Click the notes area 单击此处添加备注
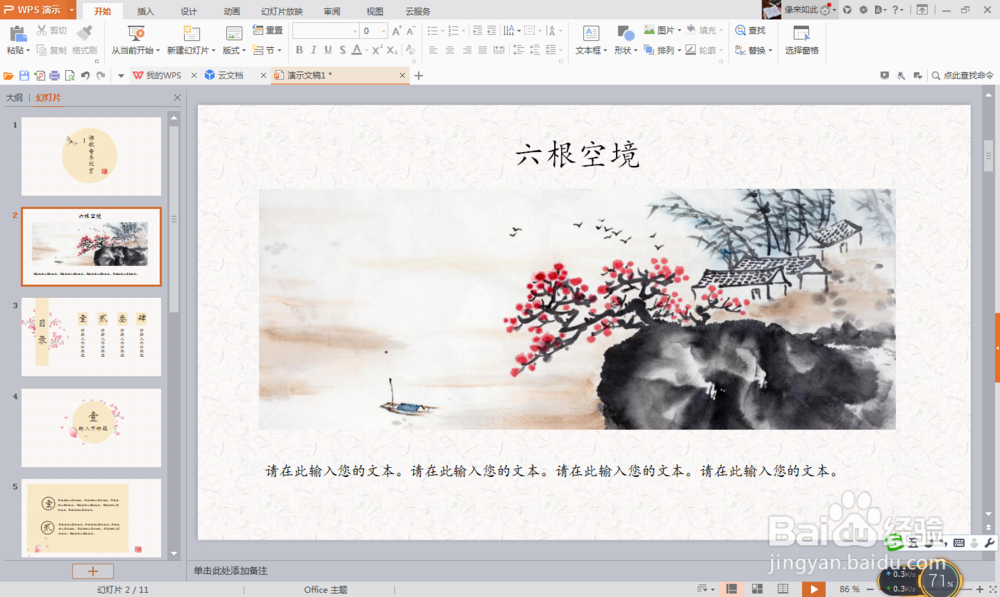1000x597 pixels. (231, 571)
